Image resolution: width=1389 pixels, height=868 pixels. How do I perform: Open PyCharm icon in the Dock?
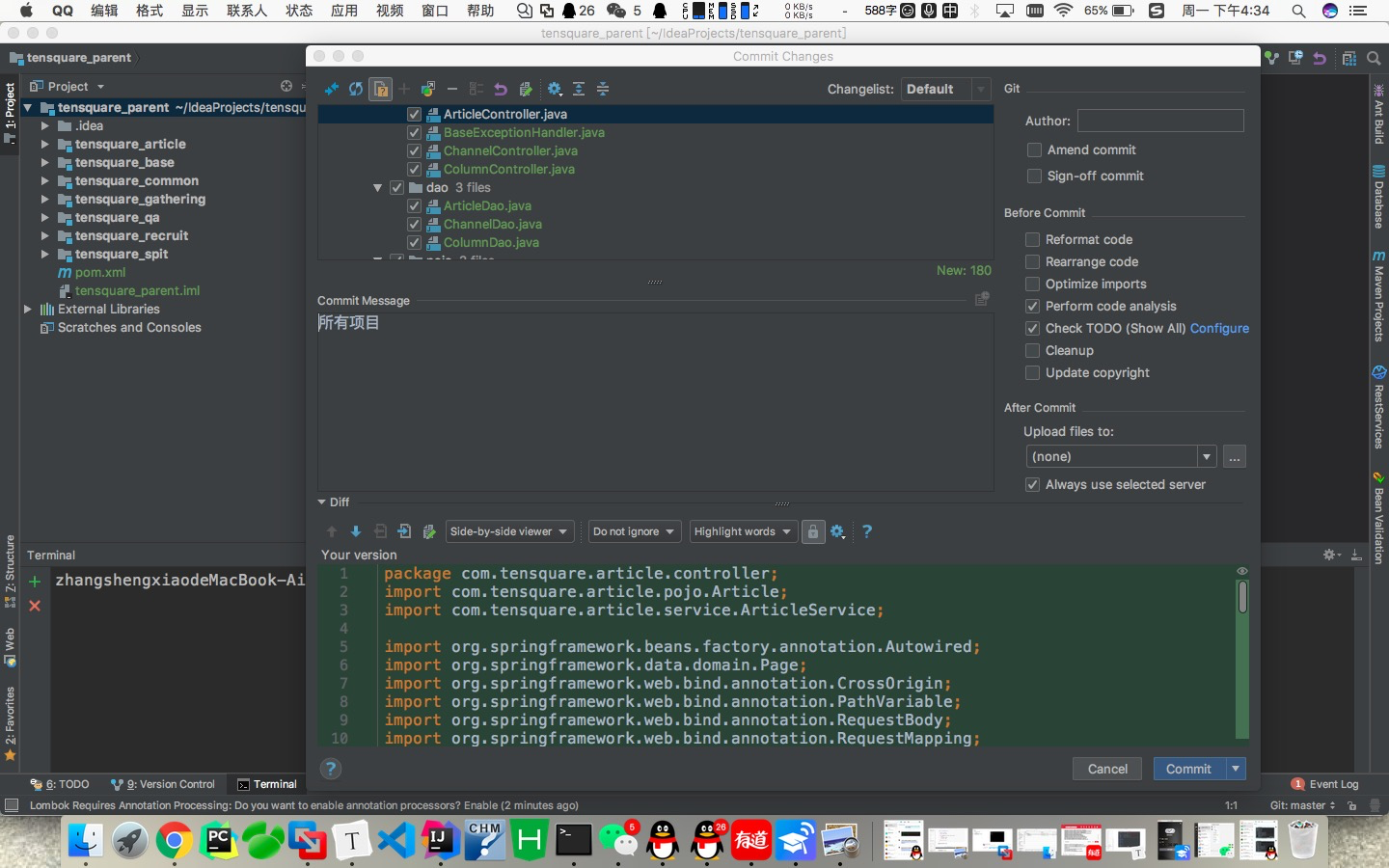219,841
